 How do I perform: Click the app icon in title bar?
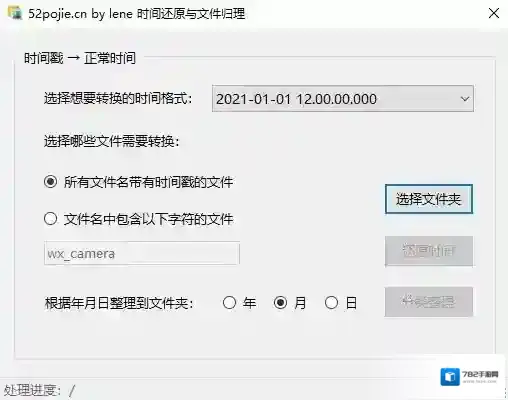click(15, 13)
